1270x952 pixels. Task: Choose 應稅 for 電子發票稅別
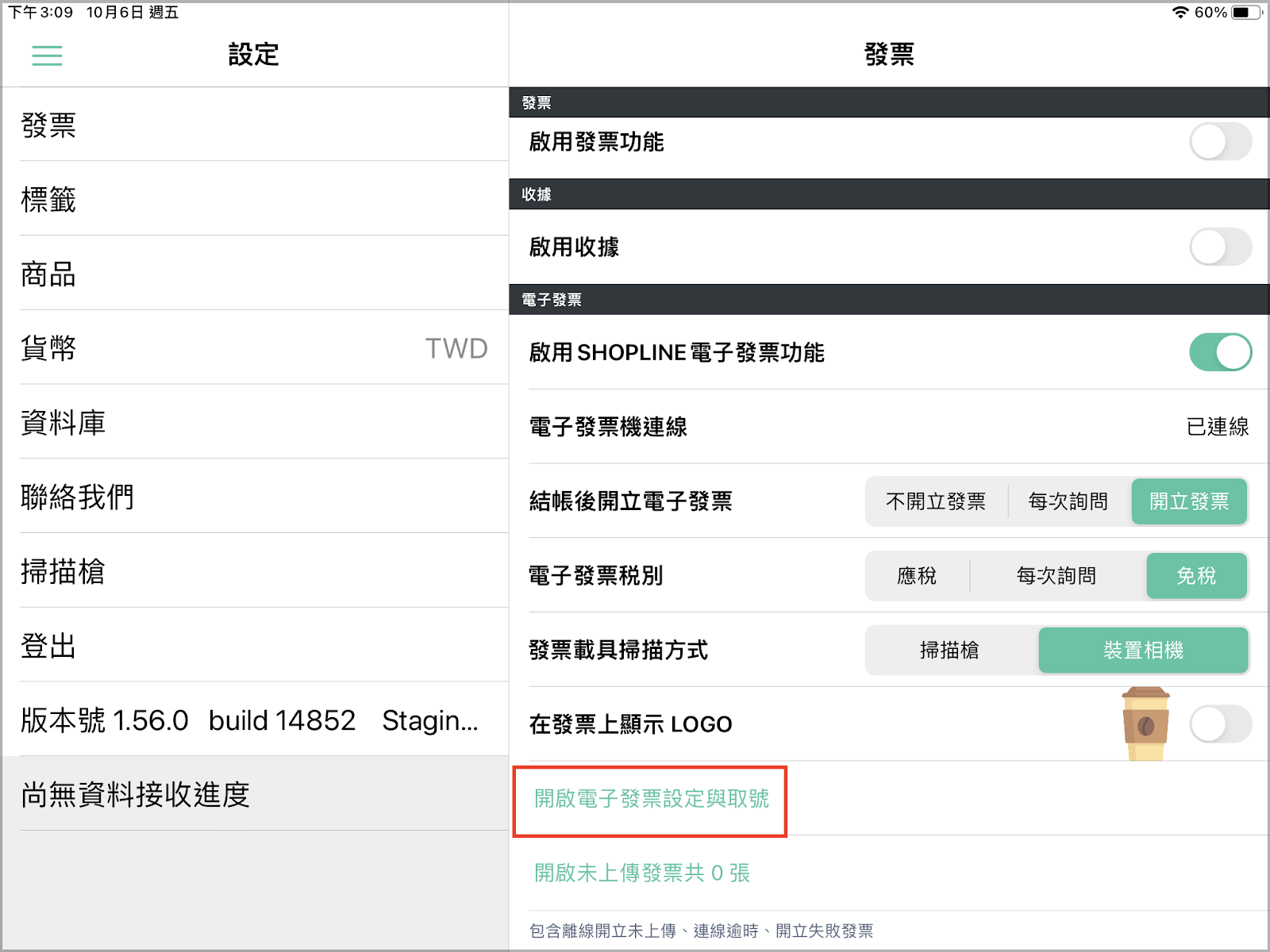tap(917, 576)
